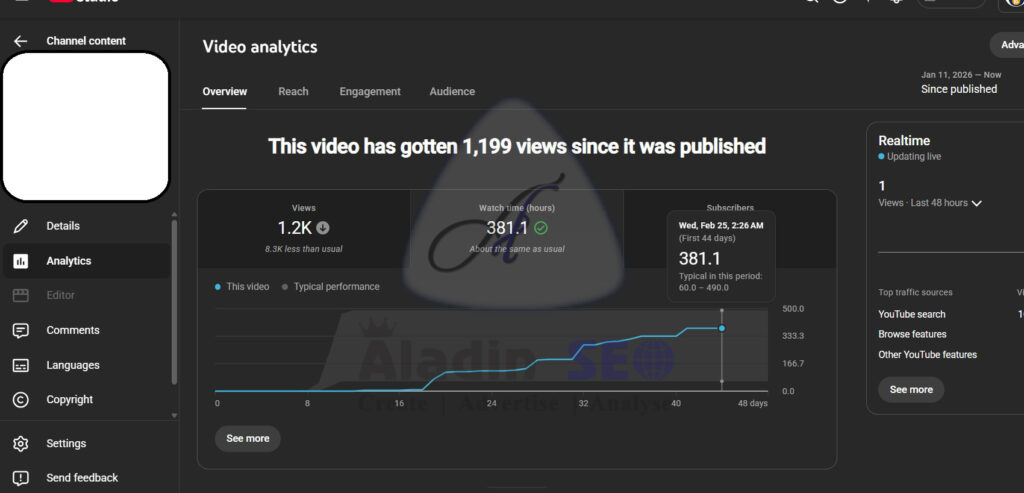
Task: Select the Audience tab
Action: [x=452, y=91]
